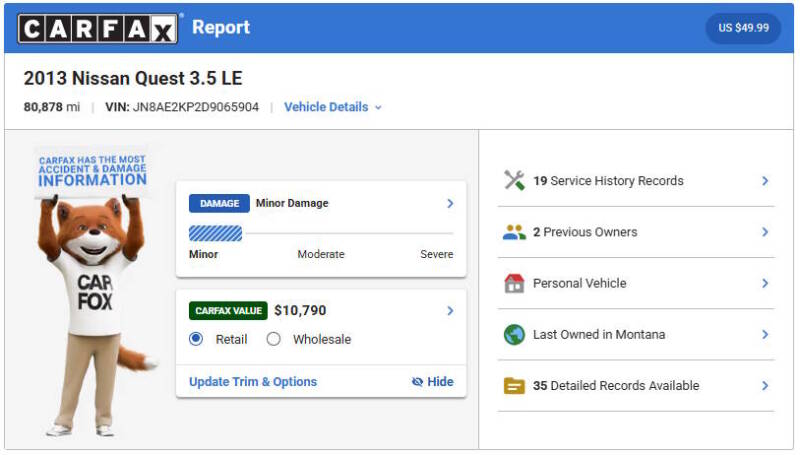Open chevron for Personal Vehicle
This screenshot has height=455, width=800.
(765, 283)
